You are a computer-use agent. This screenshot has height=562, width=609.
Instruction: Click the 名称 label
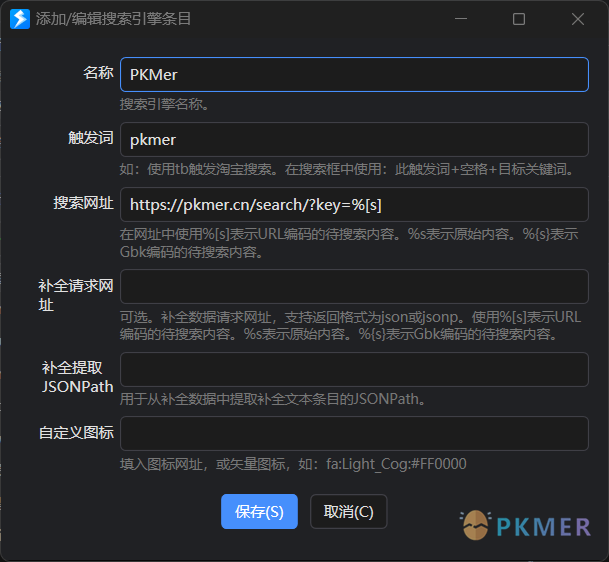point(98,73)
